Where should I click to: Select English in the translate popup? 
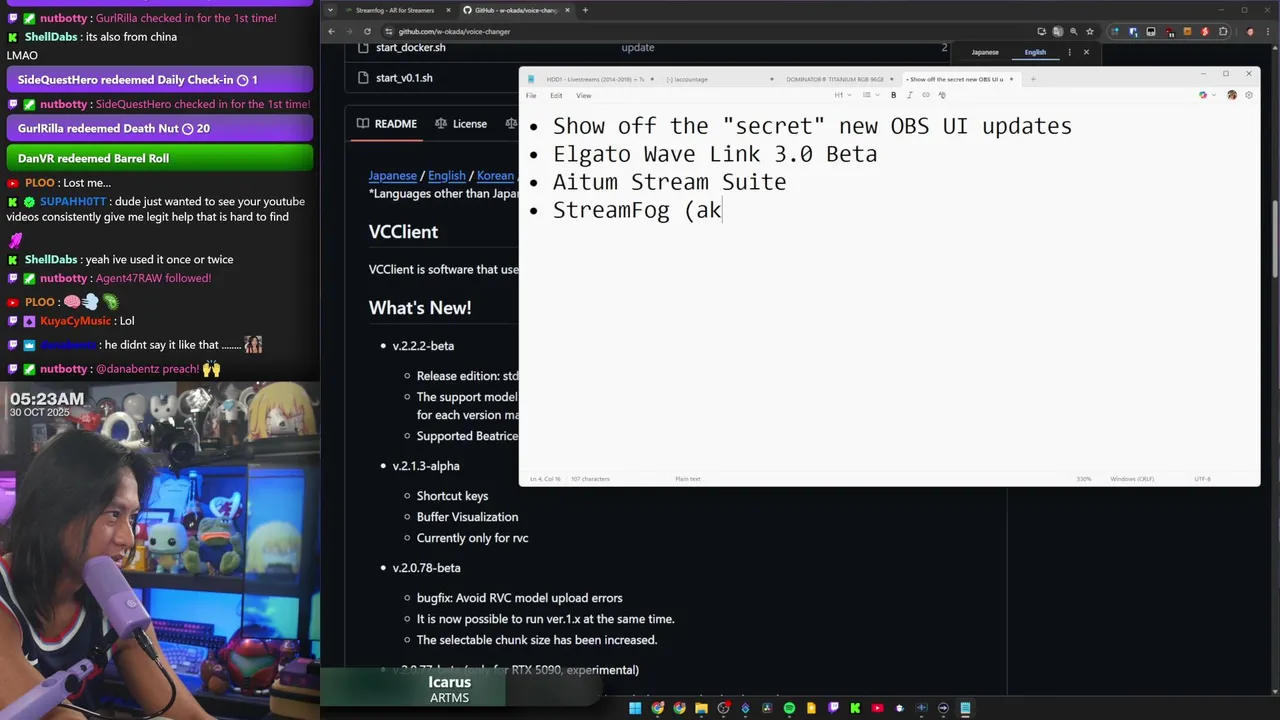click(x=1035, y=52)
